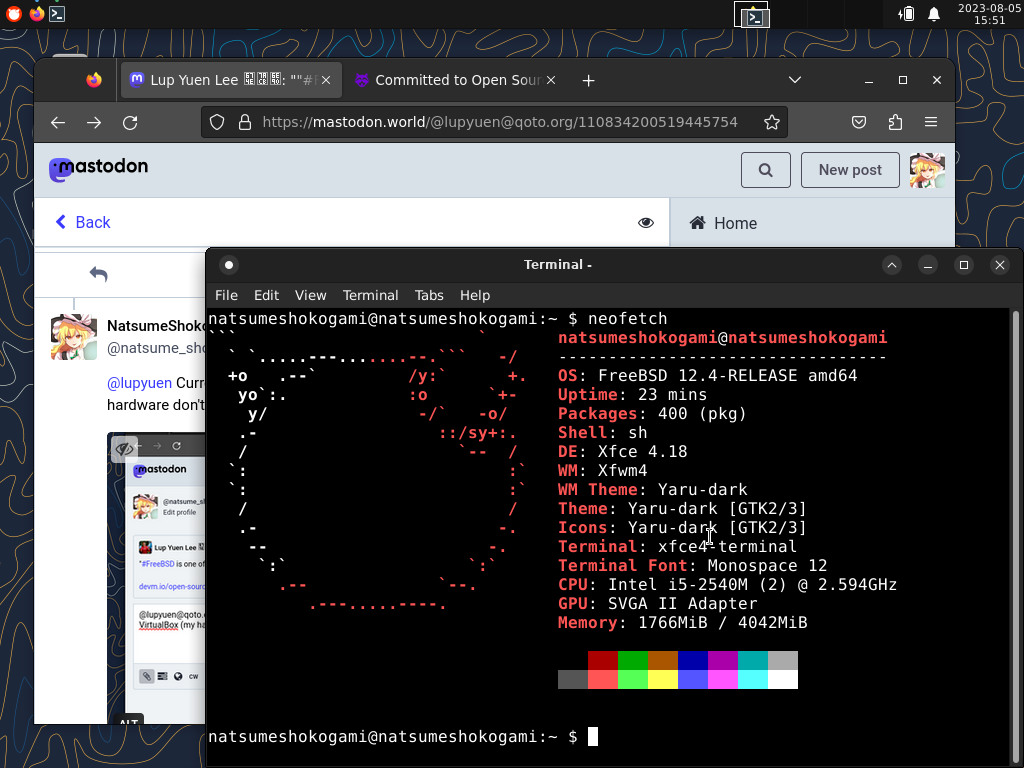Click the Mastodon search magnifier button

pos(765,170)
